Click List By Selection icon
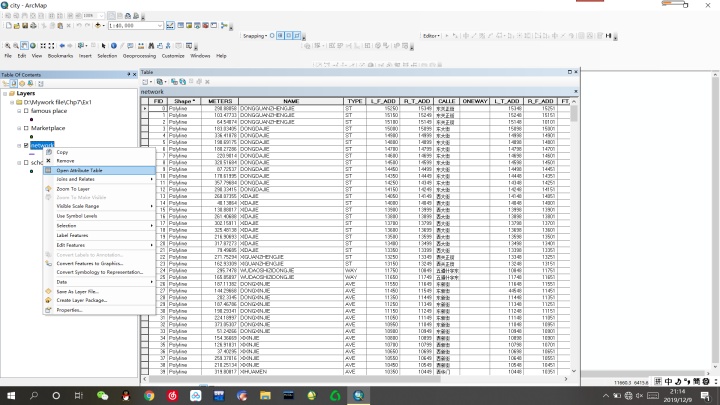Image resolution: width=720 pixels, height=405 pixels. point(30,84)
